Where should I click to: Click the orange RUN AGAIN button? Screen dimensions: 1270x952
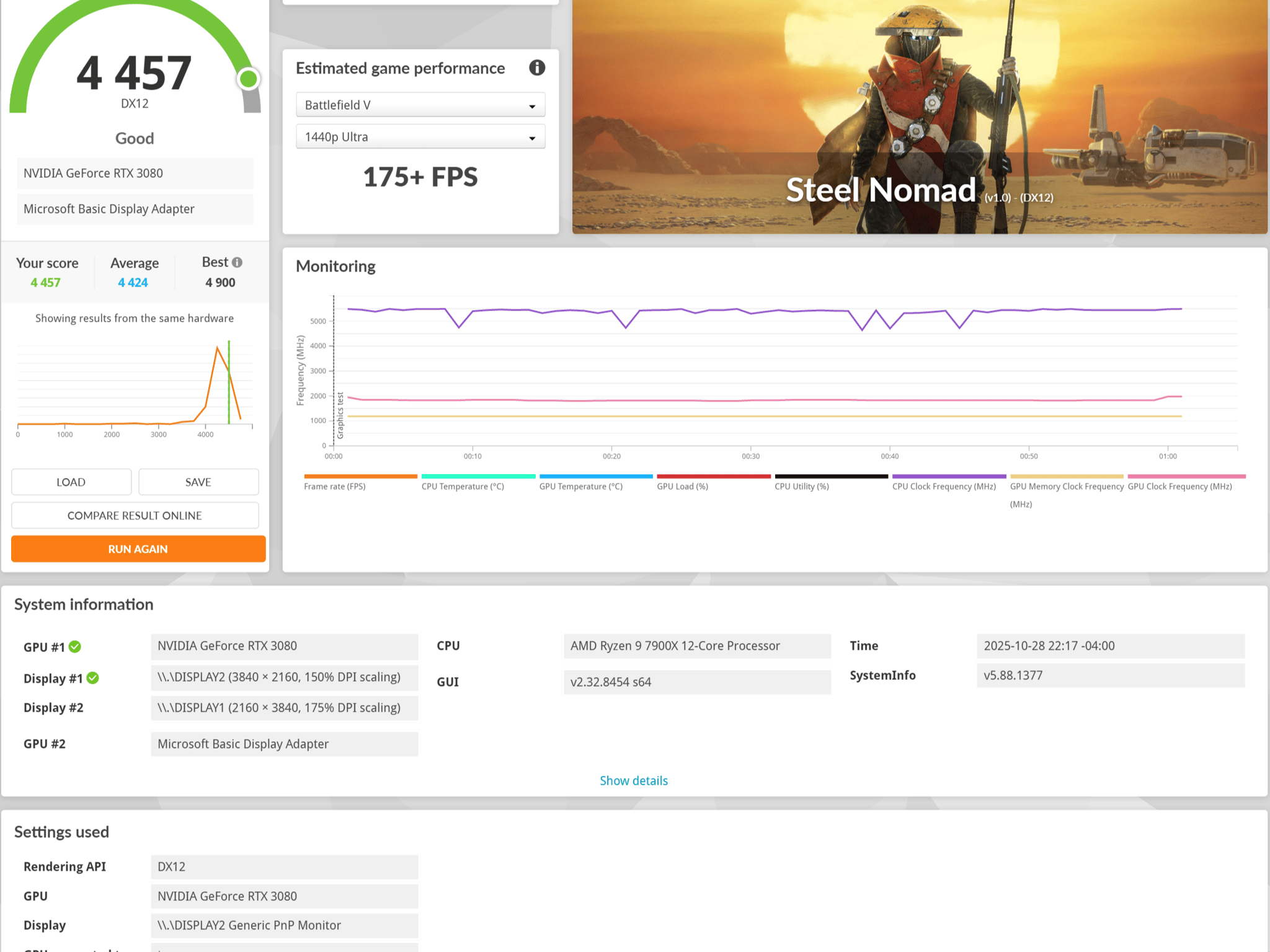pos(138,549)
